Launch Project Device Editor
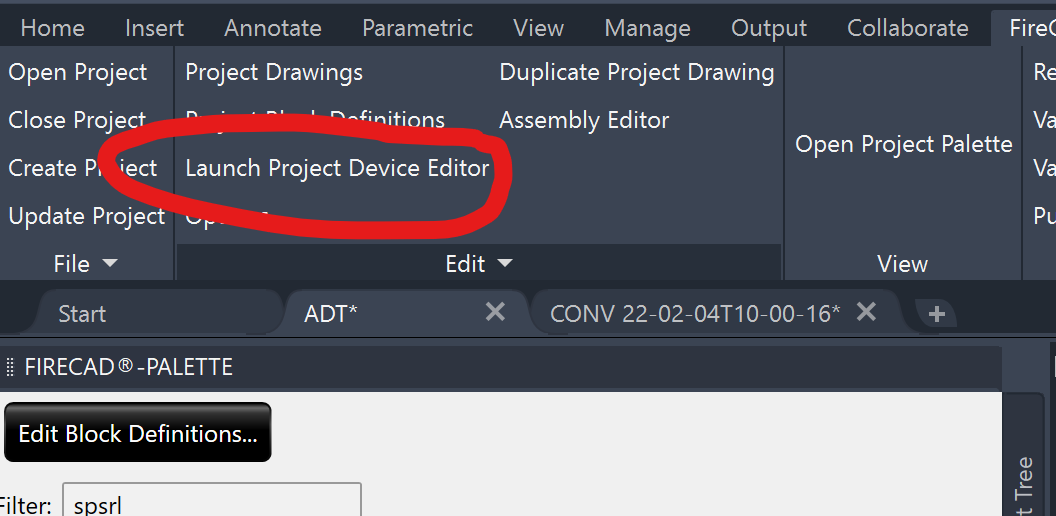The height and width of the screenshot is (516, 1056). (337, 168)
